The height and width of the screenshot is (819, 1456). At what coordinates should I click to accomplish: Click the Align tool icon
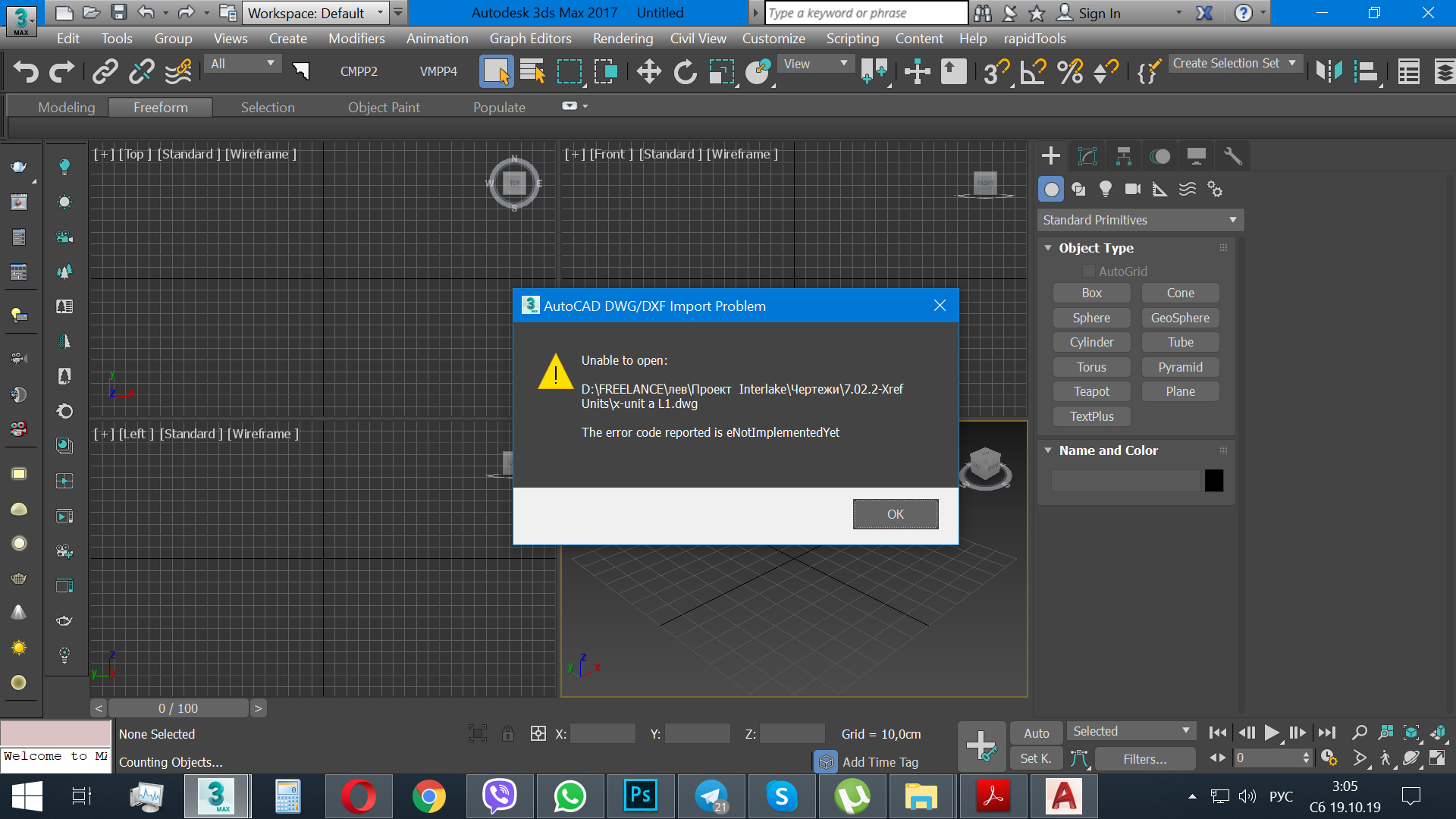click(1366, 72)
